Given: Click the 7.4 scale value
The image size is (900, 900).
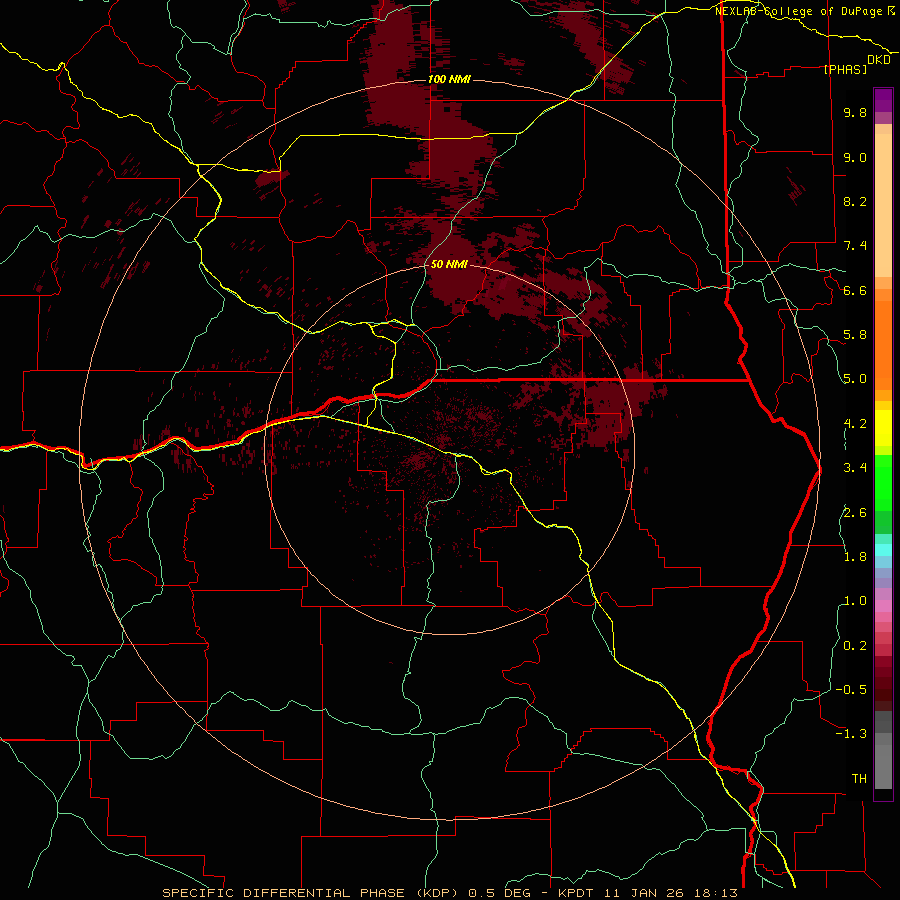Looking at the screenshot, I should [855, 246].
